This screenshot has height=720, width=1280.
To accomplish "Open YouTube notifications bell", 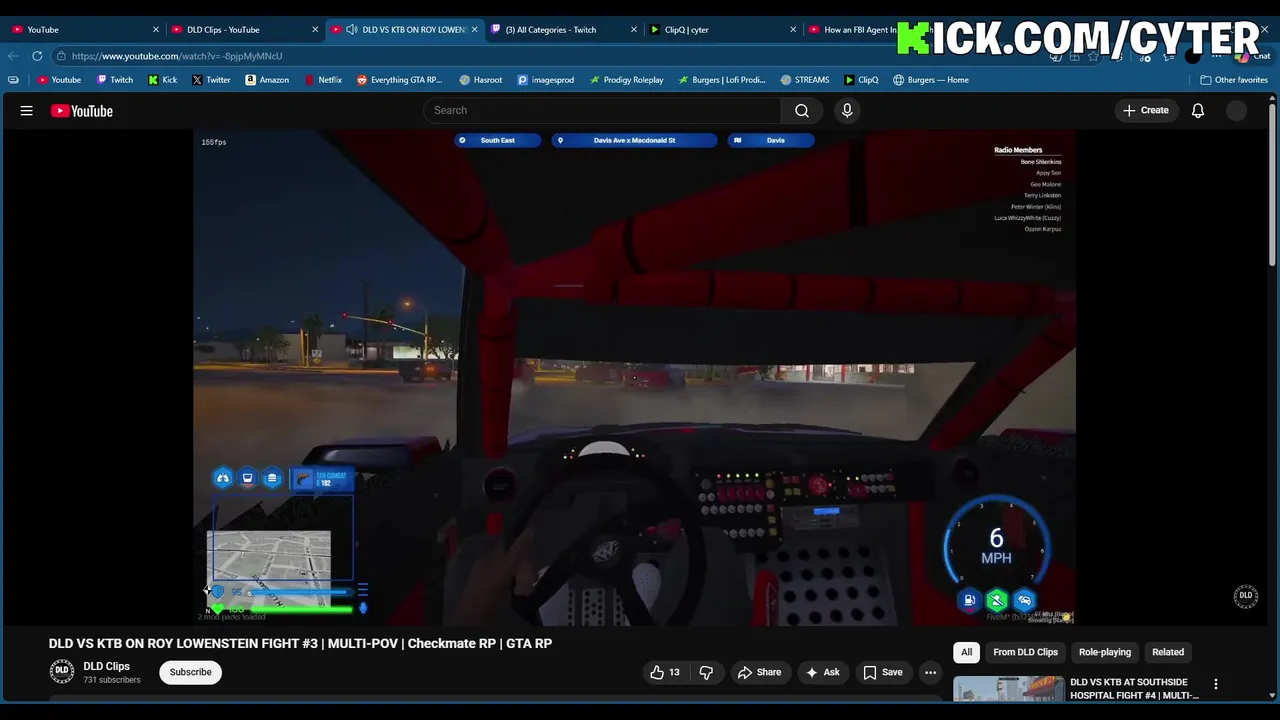I will [1198, 111].
